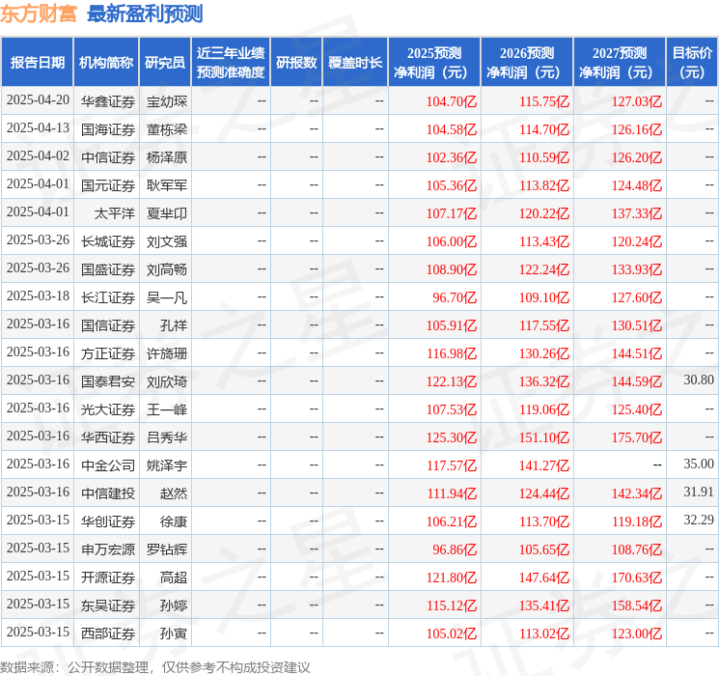
Task: Click the 最新盈利预测 heading
Action: (145, 14)
